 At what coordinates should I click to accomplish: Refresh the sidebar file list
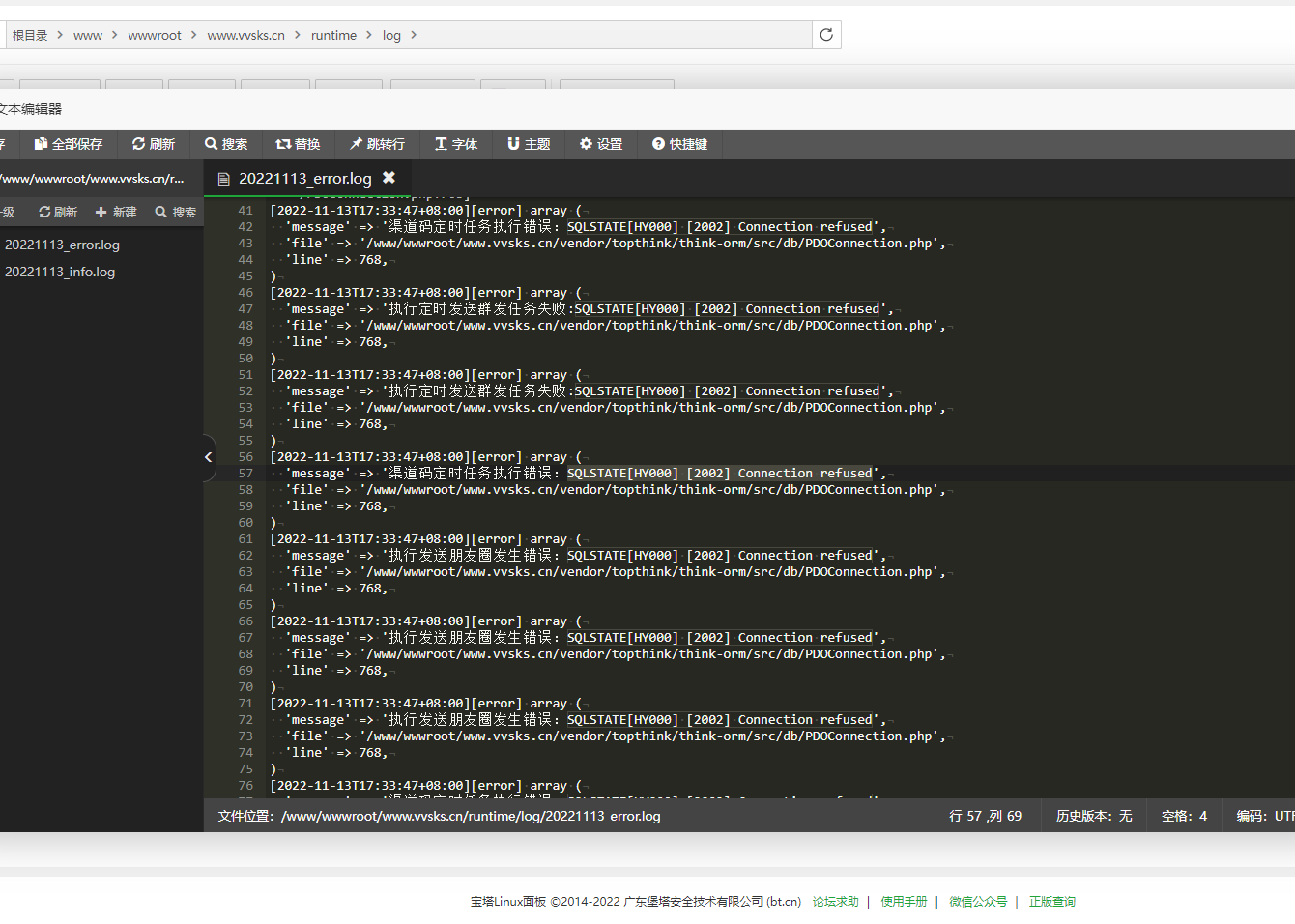58,213
